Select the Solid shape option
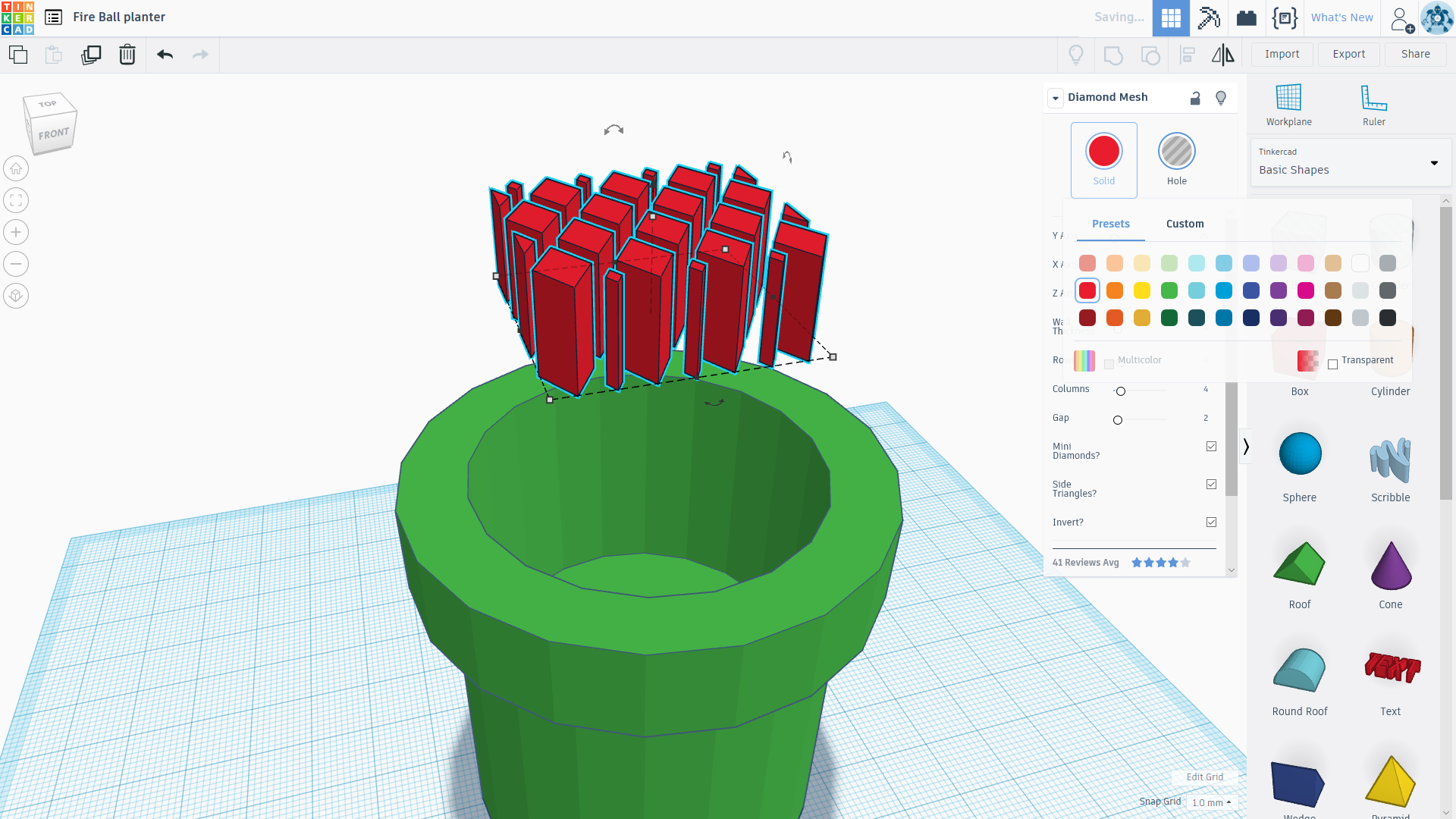1456x819 pixels. pyautogui.click(x=1104, y=160)
